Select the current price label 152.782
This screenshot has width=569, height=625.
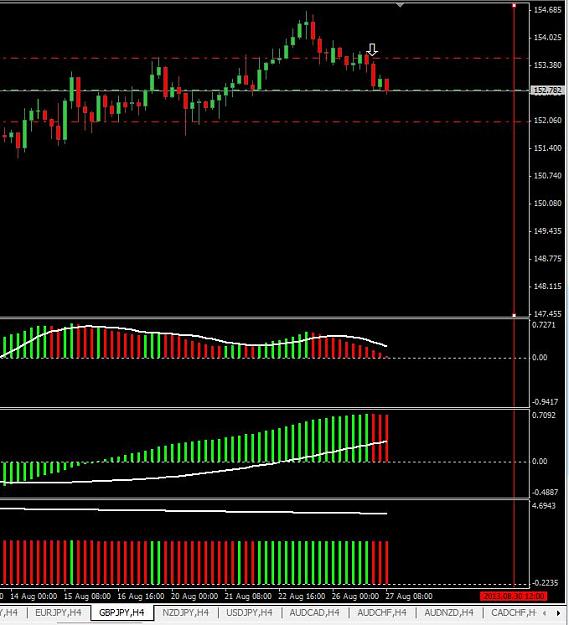pyautogui.click(x=547, y=90)
